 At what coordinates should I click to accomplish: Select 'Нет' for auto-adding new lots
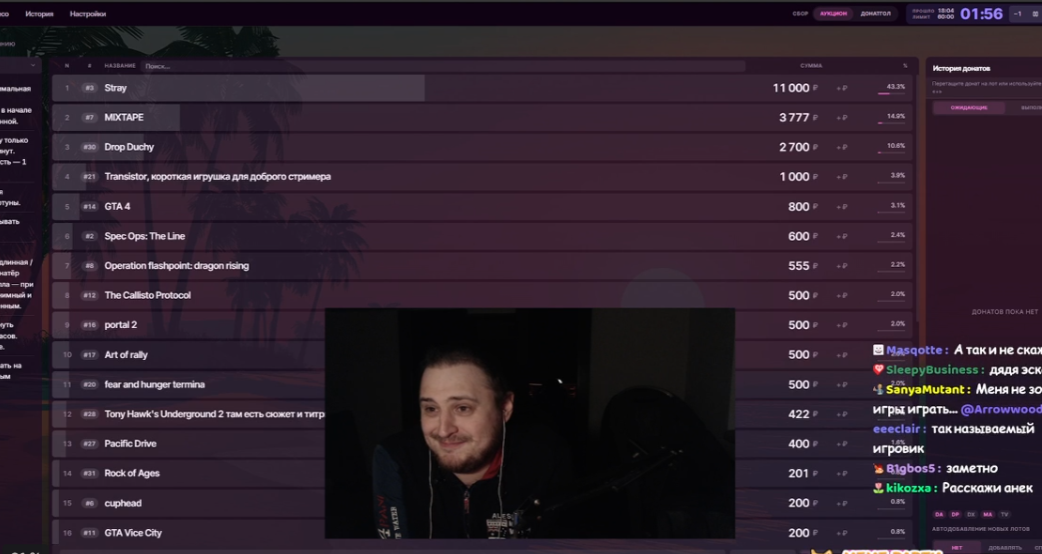[x=957, y=548]
